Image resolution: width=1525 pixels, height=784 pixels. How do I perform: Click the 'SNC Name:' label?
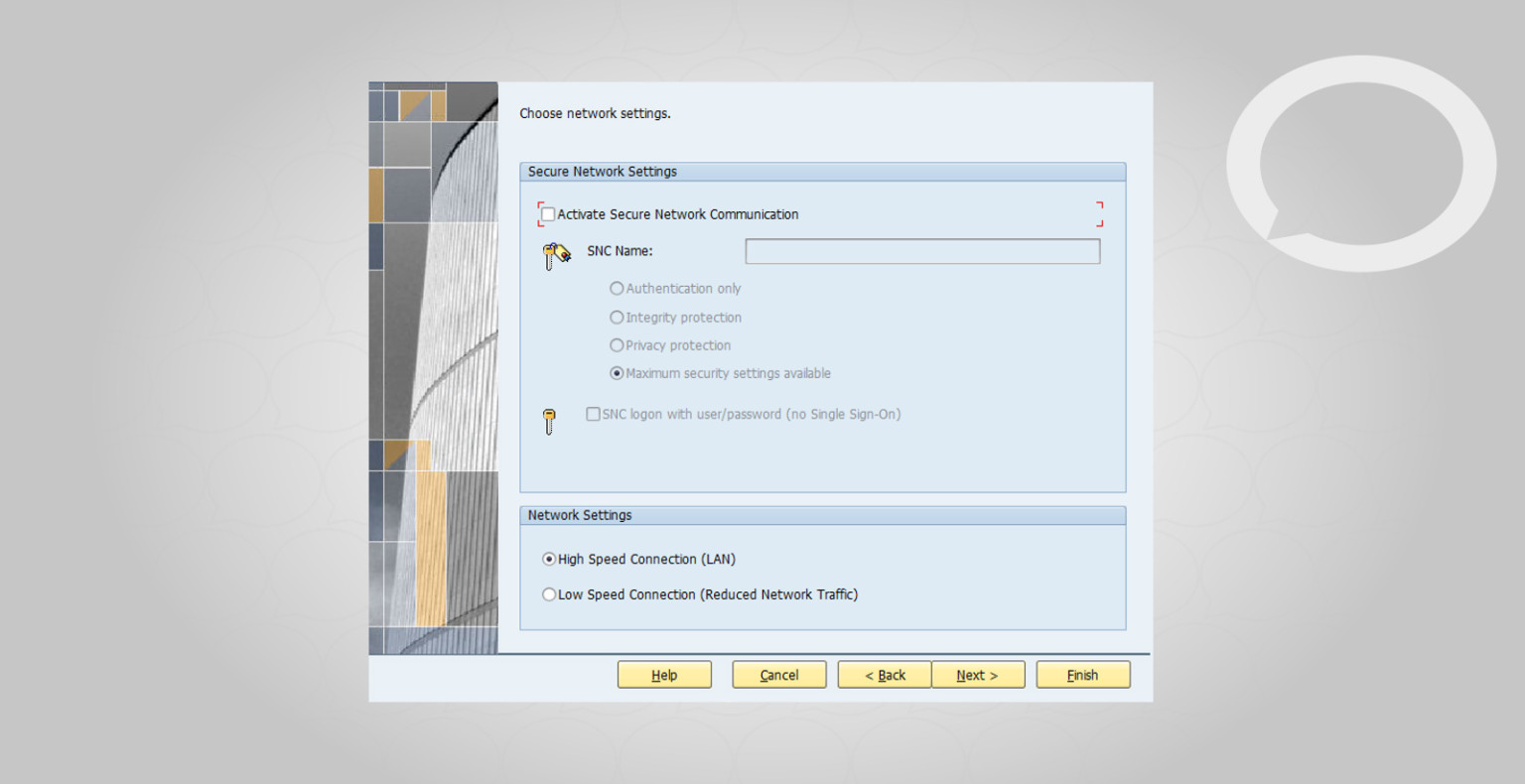point(620,251)
